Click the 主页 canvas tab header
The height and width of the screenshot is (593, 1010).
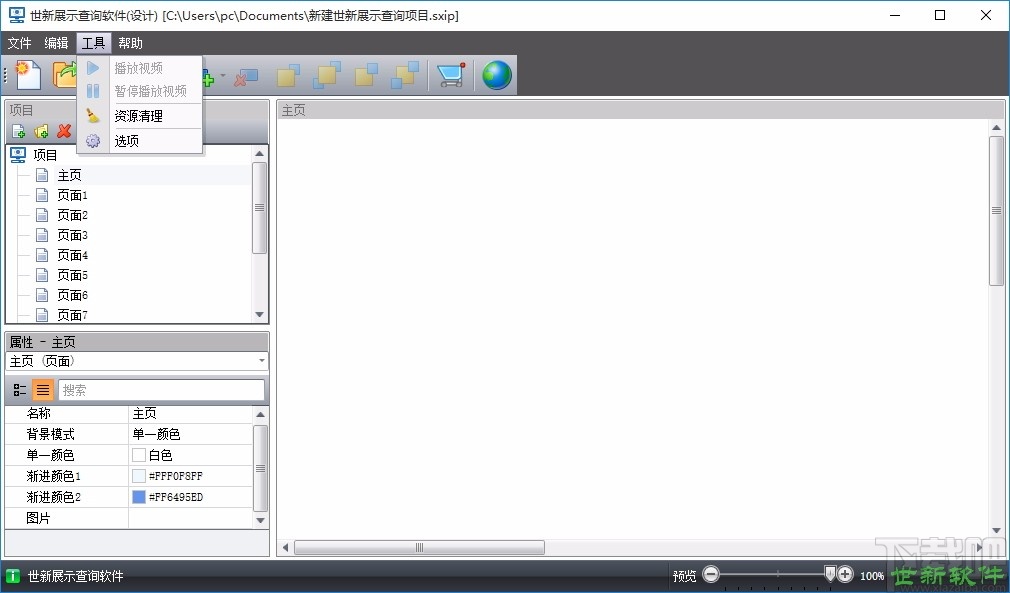[x=294, y=111]
